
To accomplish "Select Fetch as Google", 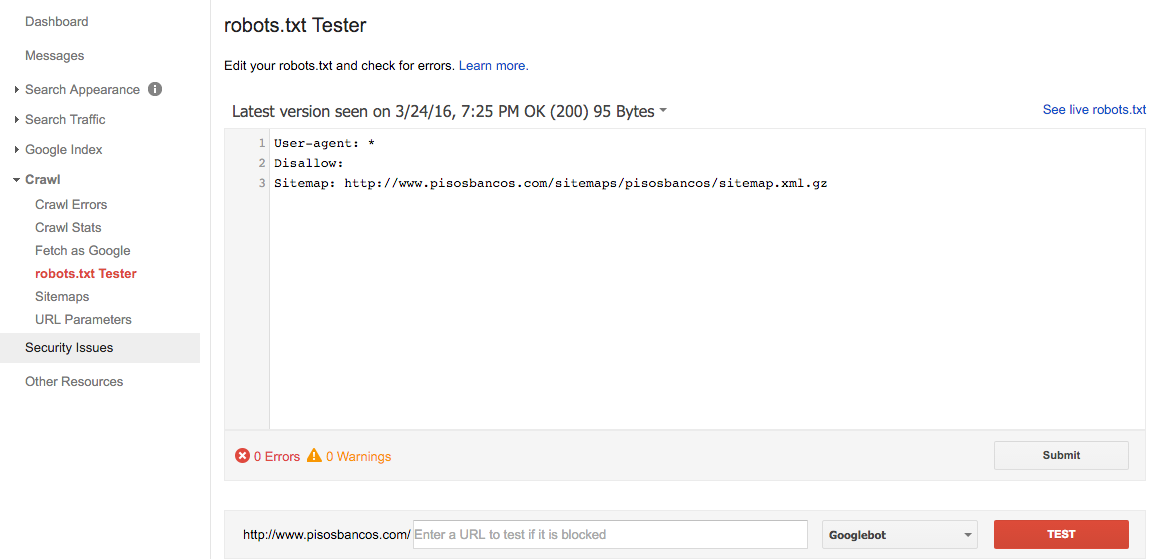I will tap(82, 250).
